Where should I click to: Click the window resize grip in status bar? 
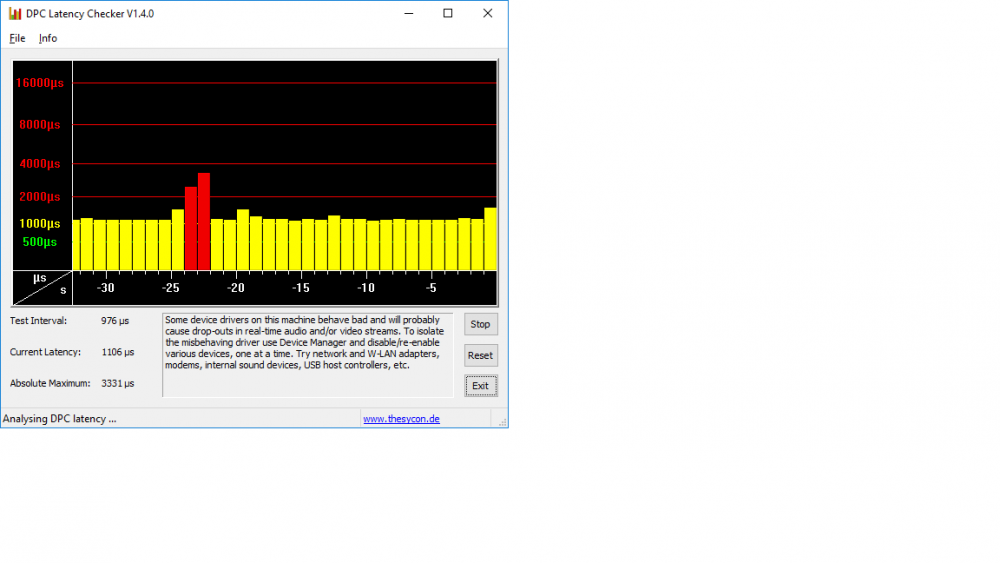click(x=502, y=421)
